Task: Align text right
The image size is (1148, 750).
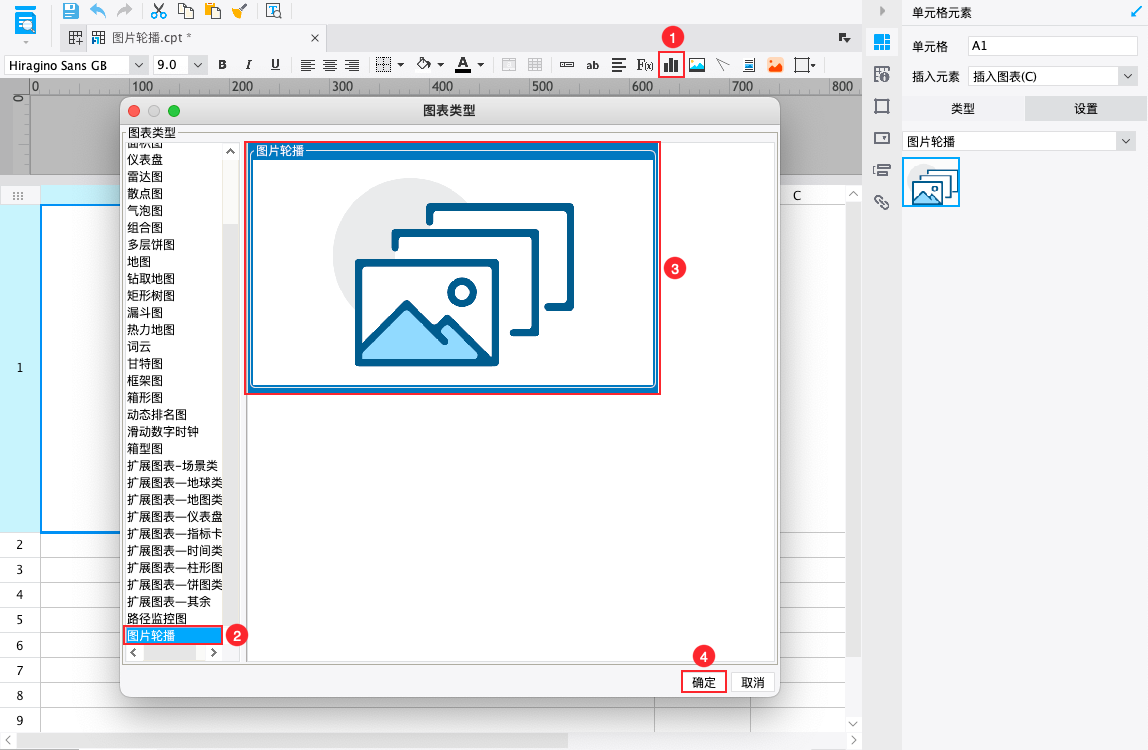Action: pos(352,65)
